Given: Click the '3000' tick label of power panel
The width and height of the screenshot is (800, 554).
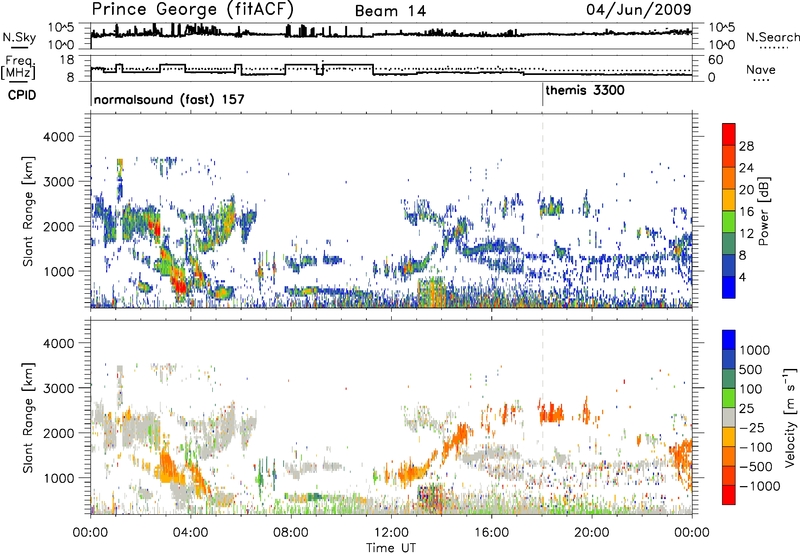Looking at the screenshot, I should 59,182.
